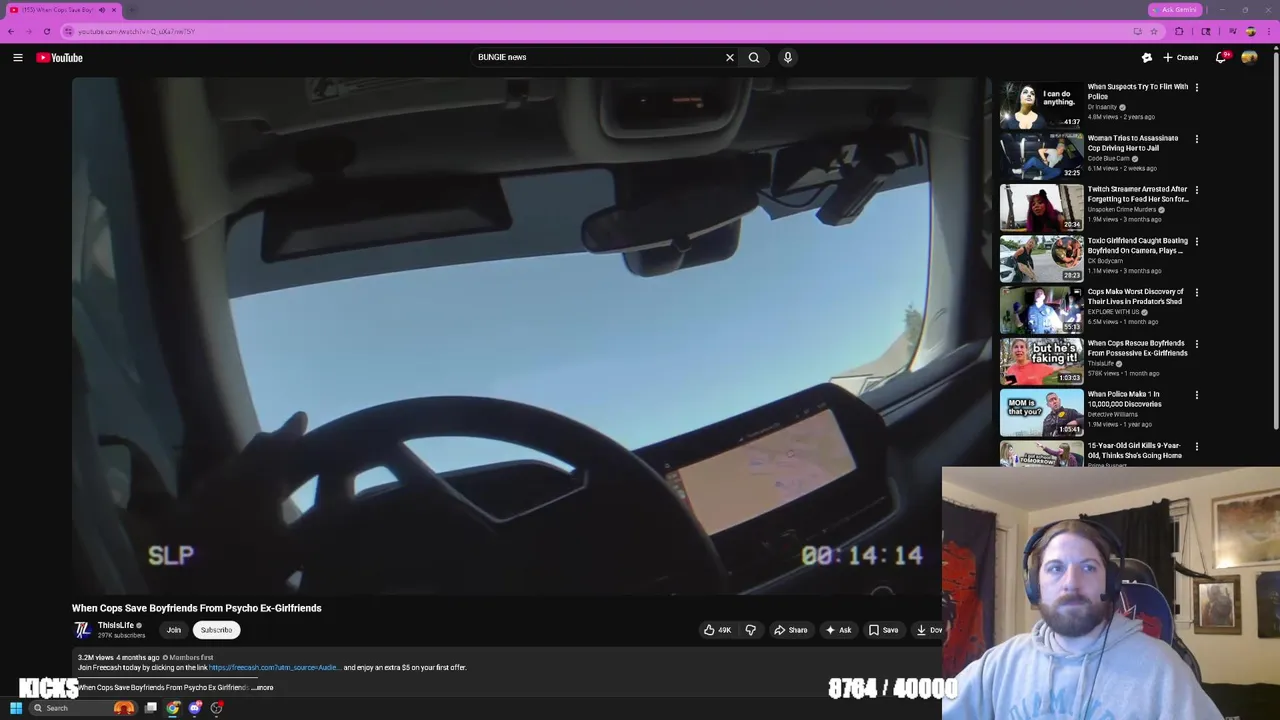Screen dimensions: 1280x720
Task: Join the ThisIsLife channel membership
Action: point(173,630)
